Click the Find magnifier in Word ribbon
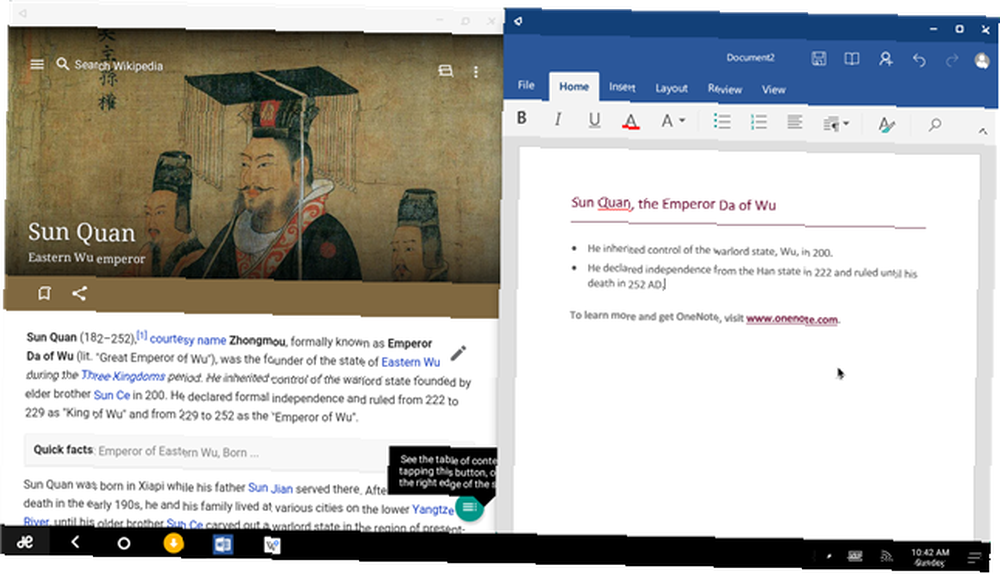This screenshot has width=1000, height=574. pos(935,124)
